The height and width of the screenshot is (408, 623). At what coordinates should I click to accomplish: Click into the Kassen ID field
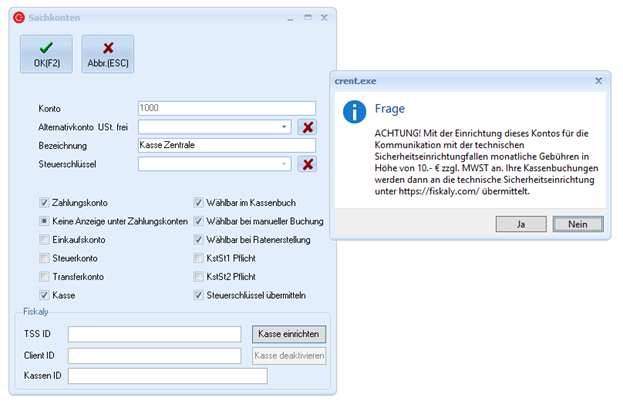pyautogui.click(x=167, y=376)
